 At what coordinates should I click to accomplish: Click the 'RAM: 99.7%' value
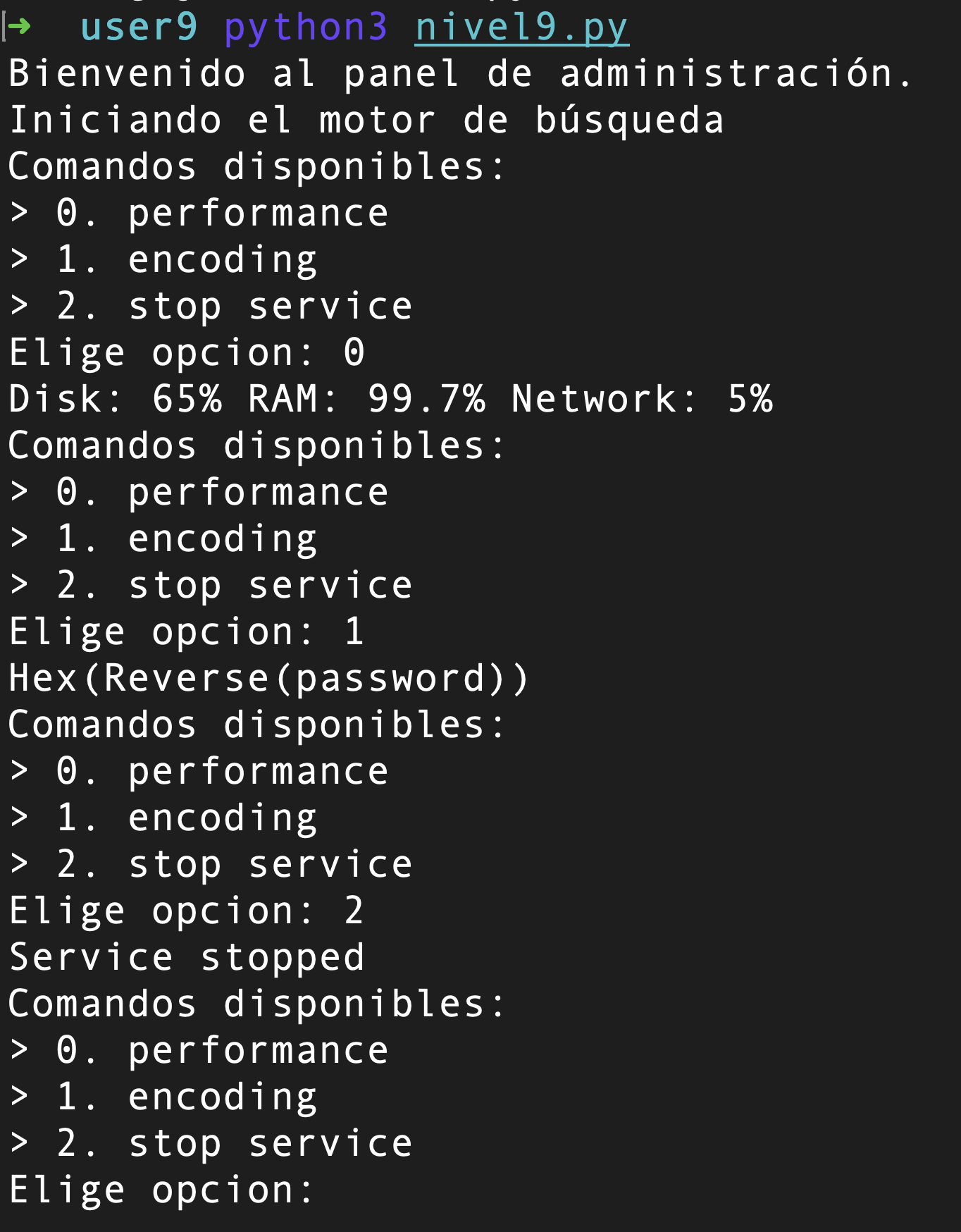(x=366, y=400)
